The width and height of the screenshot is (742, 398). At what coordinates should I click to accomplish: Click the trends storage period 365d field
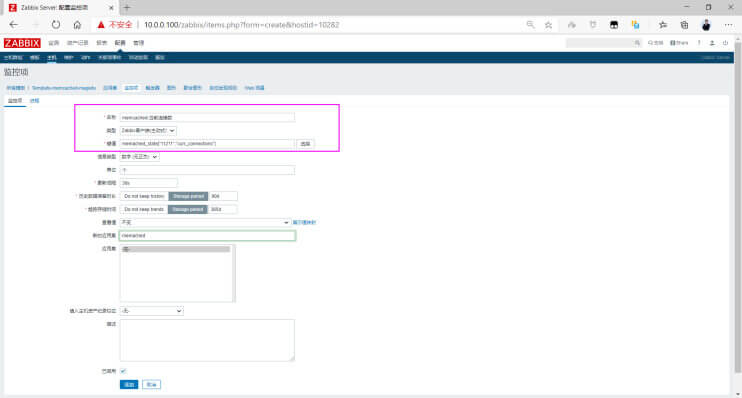click(223, 209)
